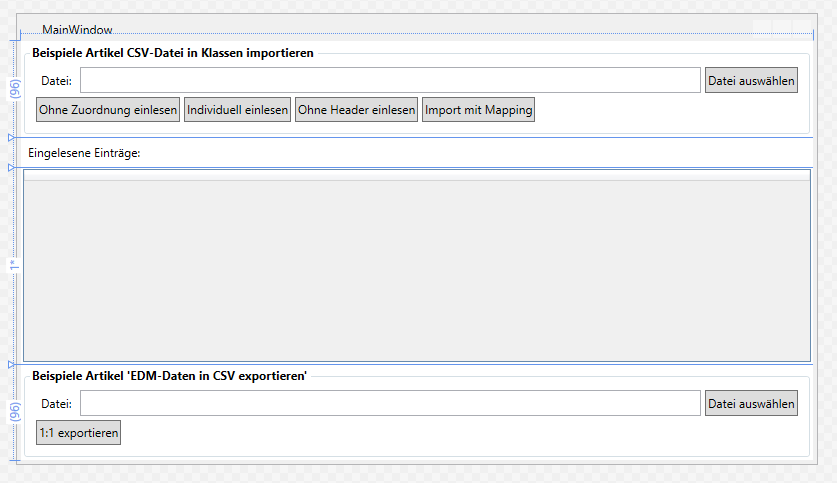Select the 'EDM-Daten in CSV exportieren' group header
This screenshot has width=837, height=483.
[170, 376]
